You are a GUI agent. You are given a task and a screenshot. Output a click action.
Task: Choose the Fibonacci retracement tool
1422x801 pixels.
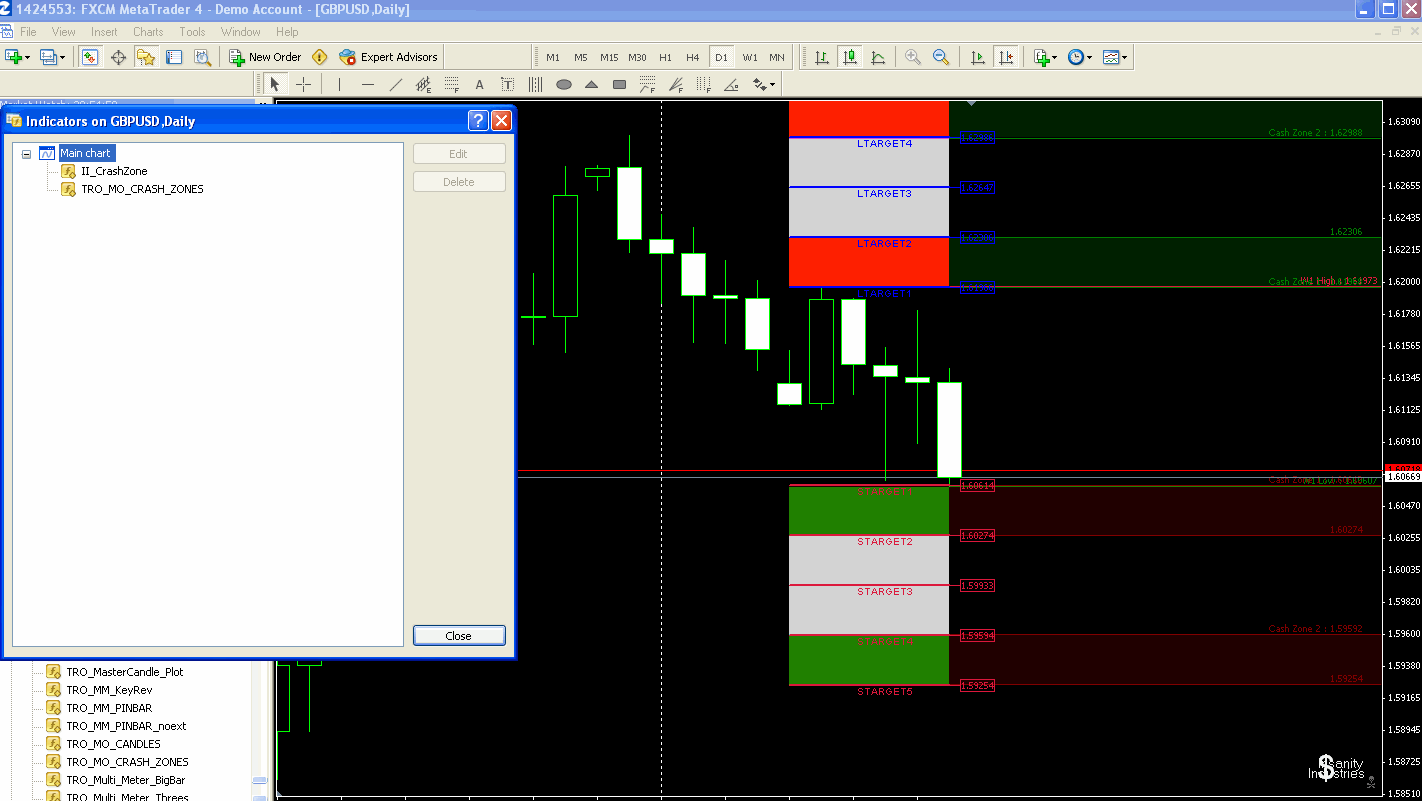tap(452, 85)
